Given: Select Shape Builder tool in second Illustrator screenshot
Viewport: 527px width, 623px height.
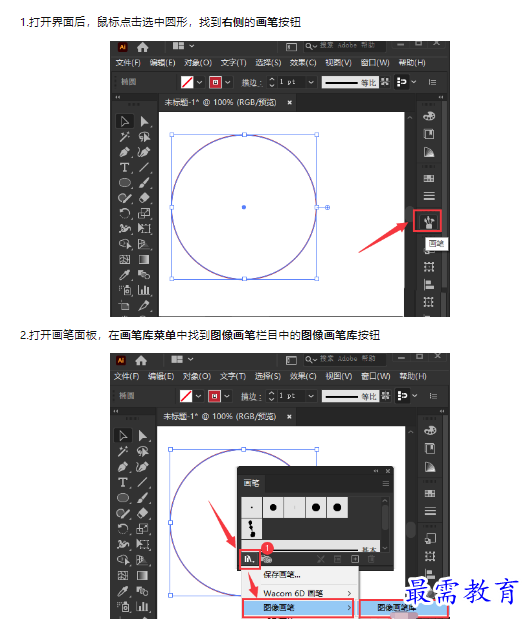Looking at the screenshot, I should 123,560.
